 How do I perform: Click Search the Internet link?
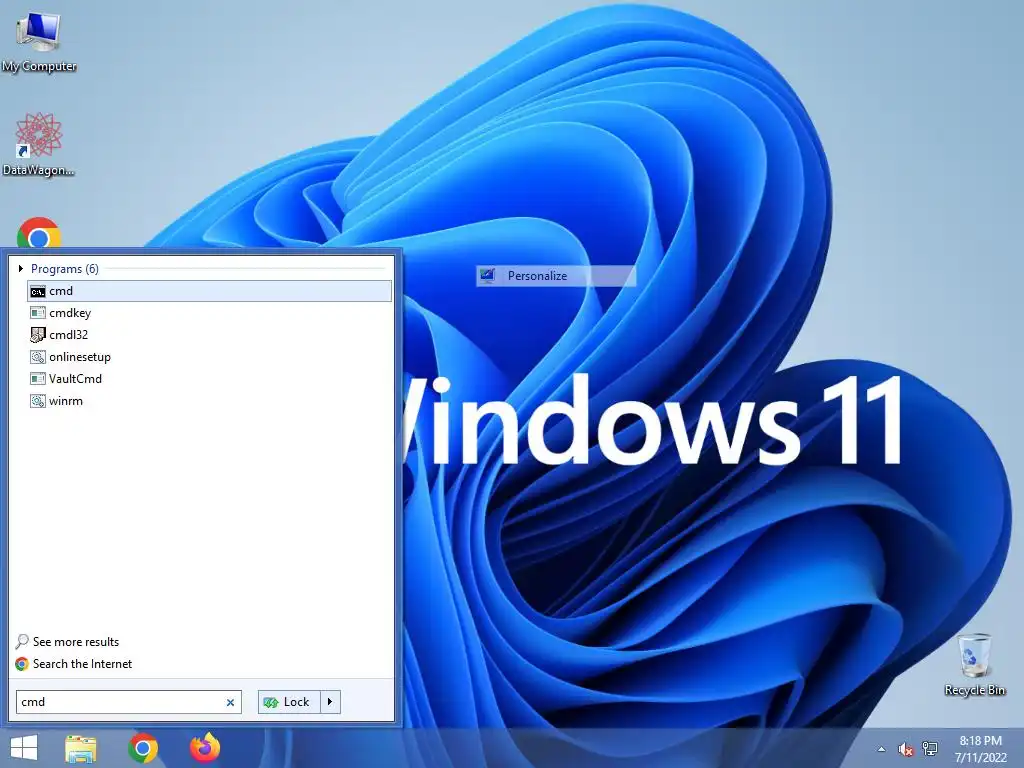[x=82, y=664]
